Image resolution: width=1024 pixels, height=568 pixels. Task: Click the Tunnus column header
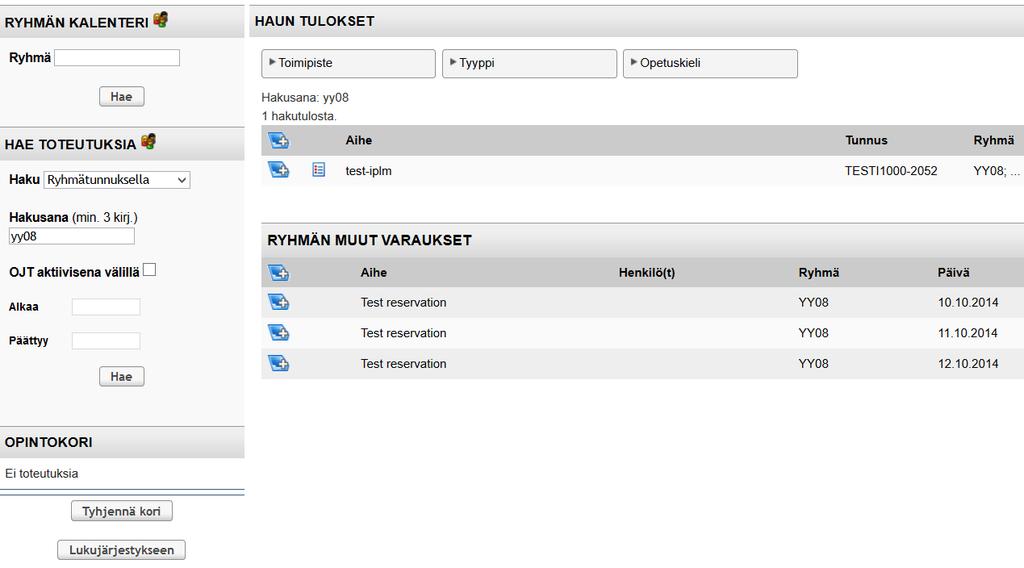[x=866, y=140]
